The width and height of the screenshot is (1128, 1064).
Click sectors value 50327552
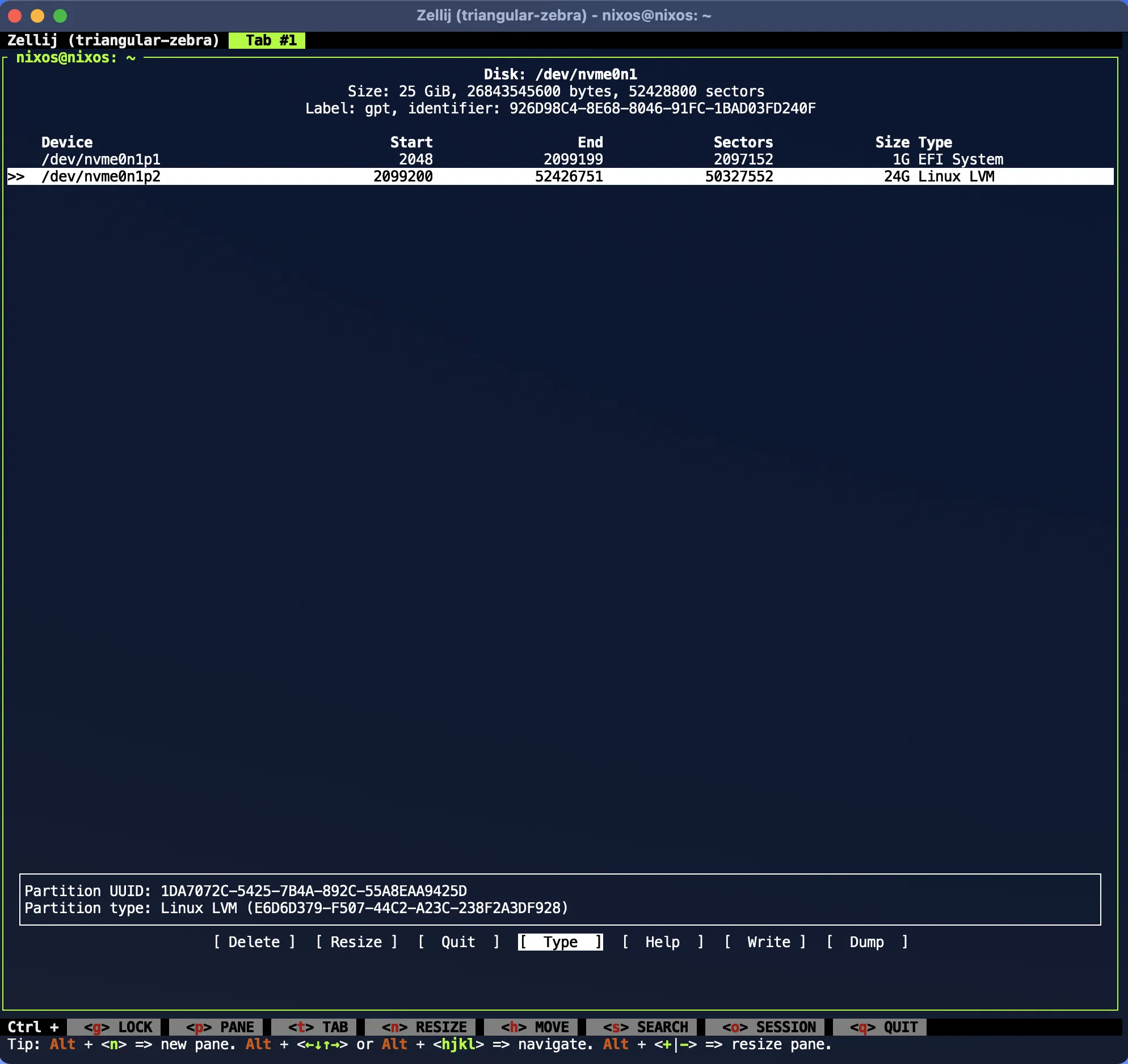pyautogui.click(x=739, y=176)
